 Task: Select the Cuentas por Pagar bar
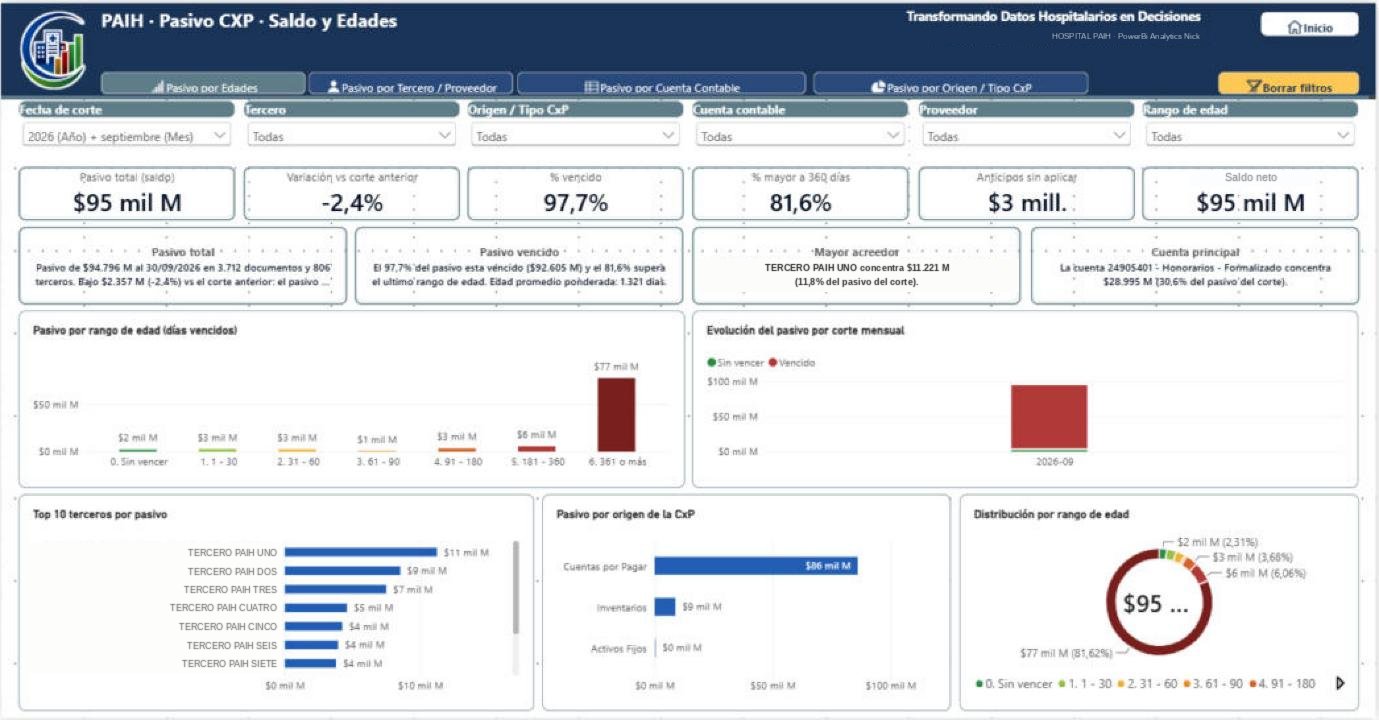[x=756, y=566]
